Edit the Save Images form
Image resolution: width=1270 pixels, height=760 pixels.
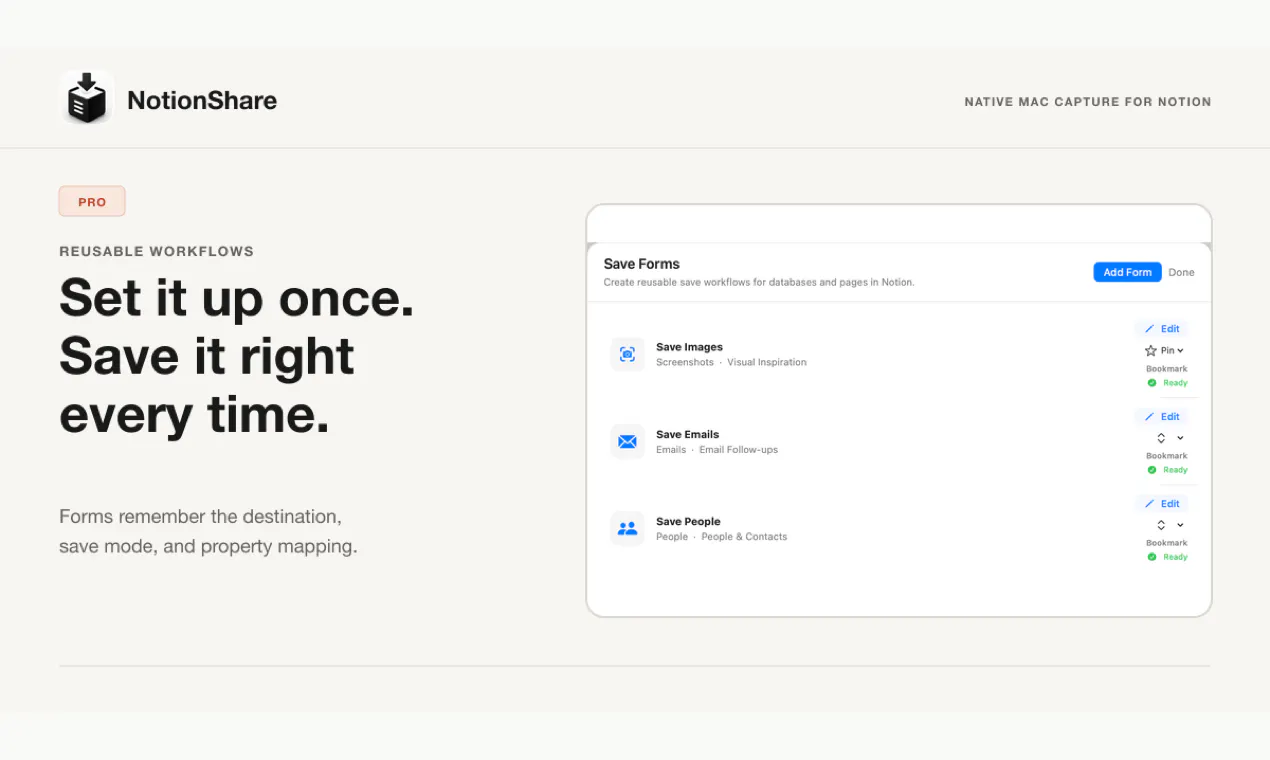1162,329
